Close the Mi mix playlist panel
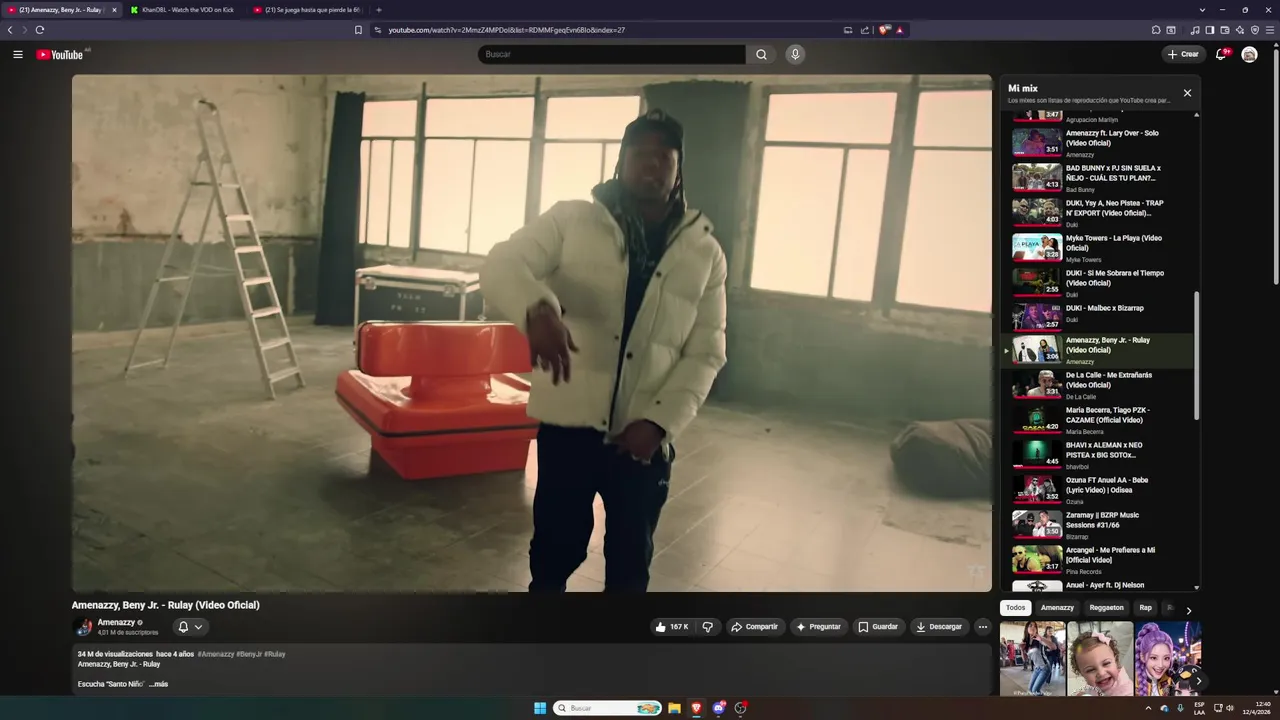This screenshot has width=1280, height=720. (1187, 93)
